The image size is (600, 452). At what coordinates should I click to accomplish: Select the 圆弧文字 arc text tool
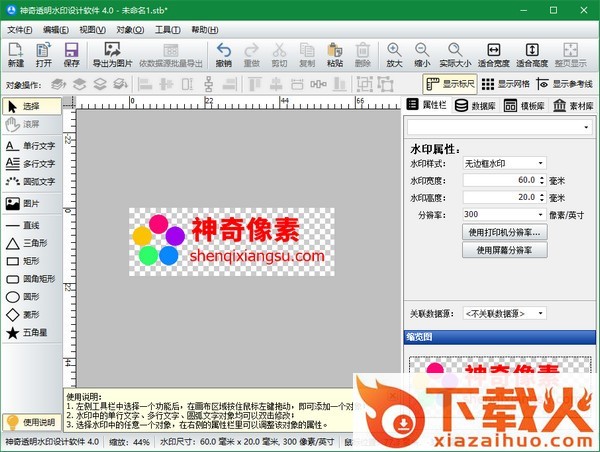click(31, 182)
